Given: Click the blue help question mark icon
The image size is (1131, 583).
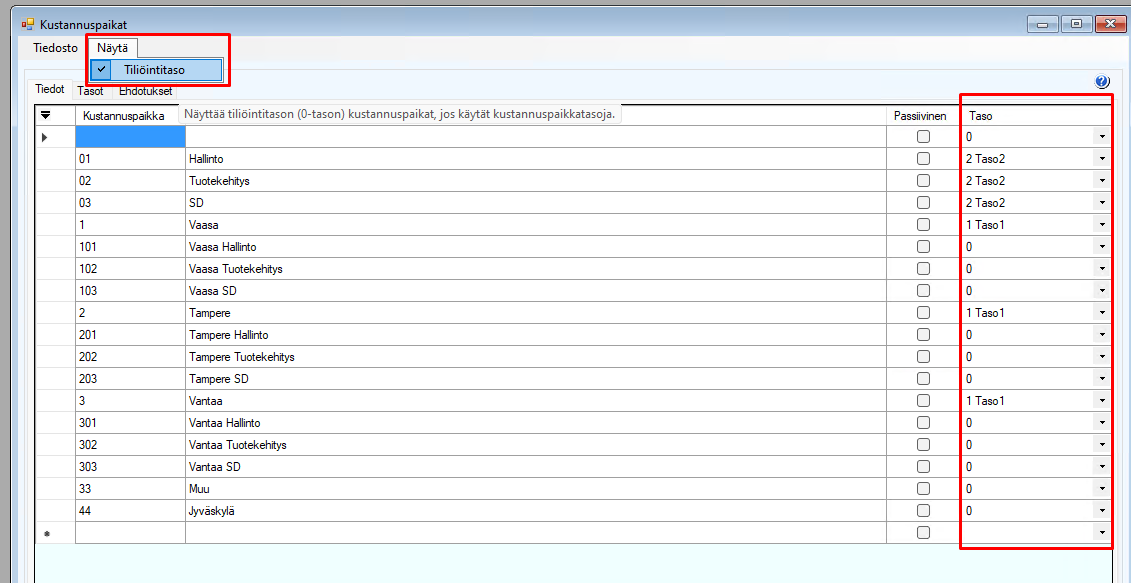Looking at the screenshot, I should click(1102, 82).
